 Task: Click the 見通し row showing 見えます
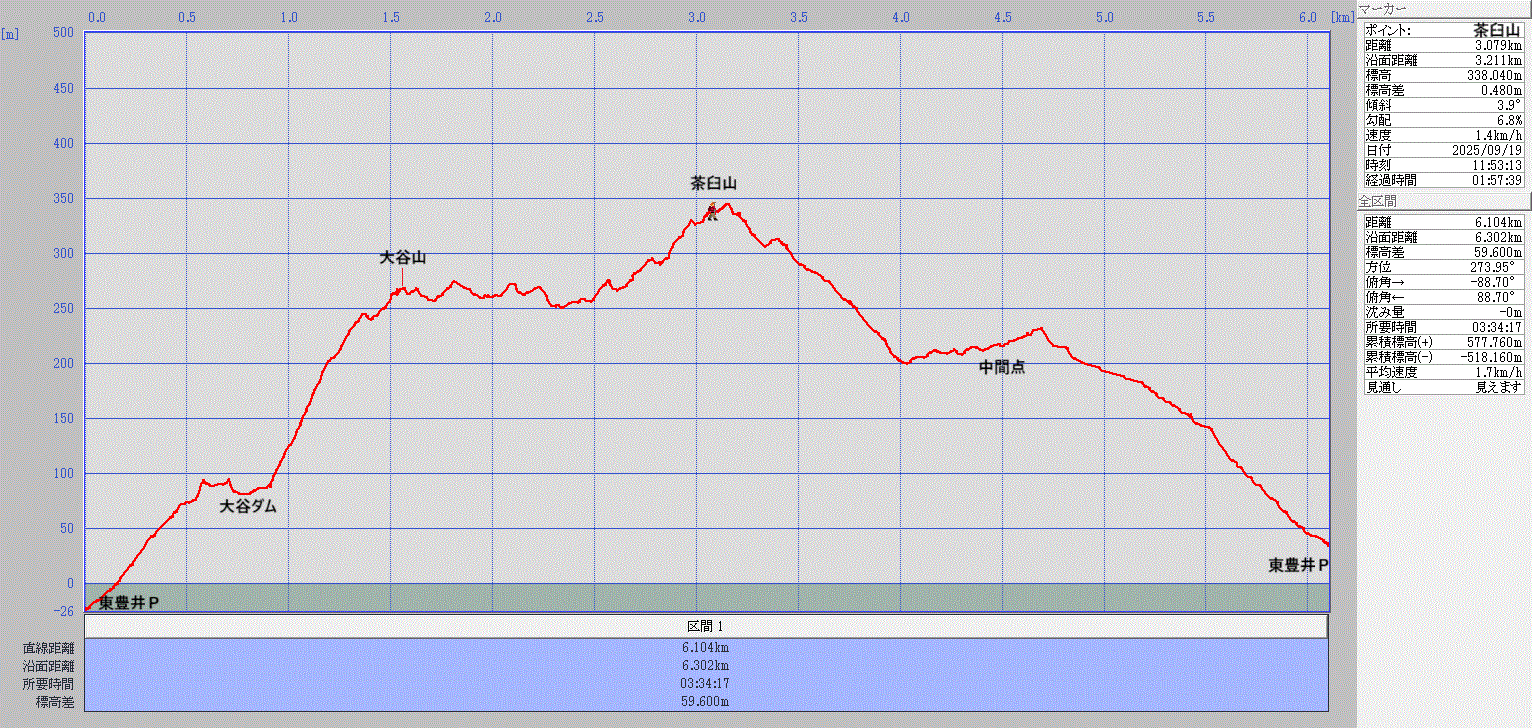(1443, 387)
